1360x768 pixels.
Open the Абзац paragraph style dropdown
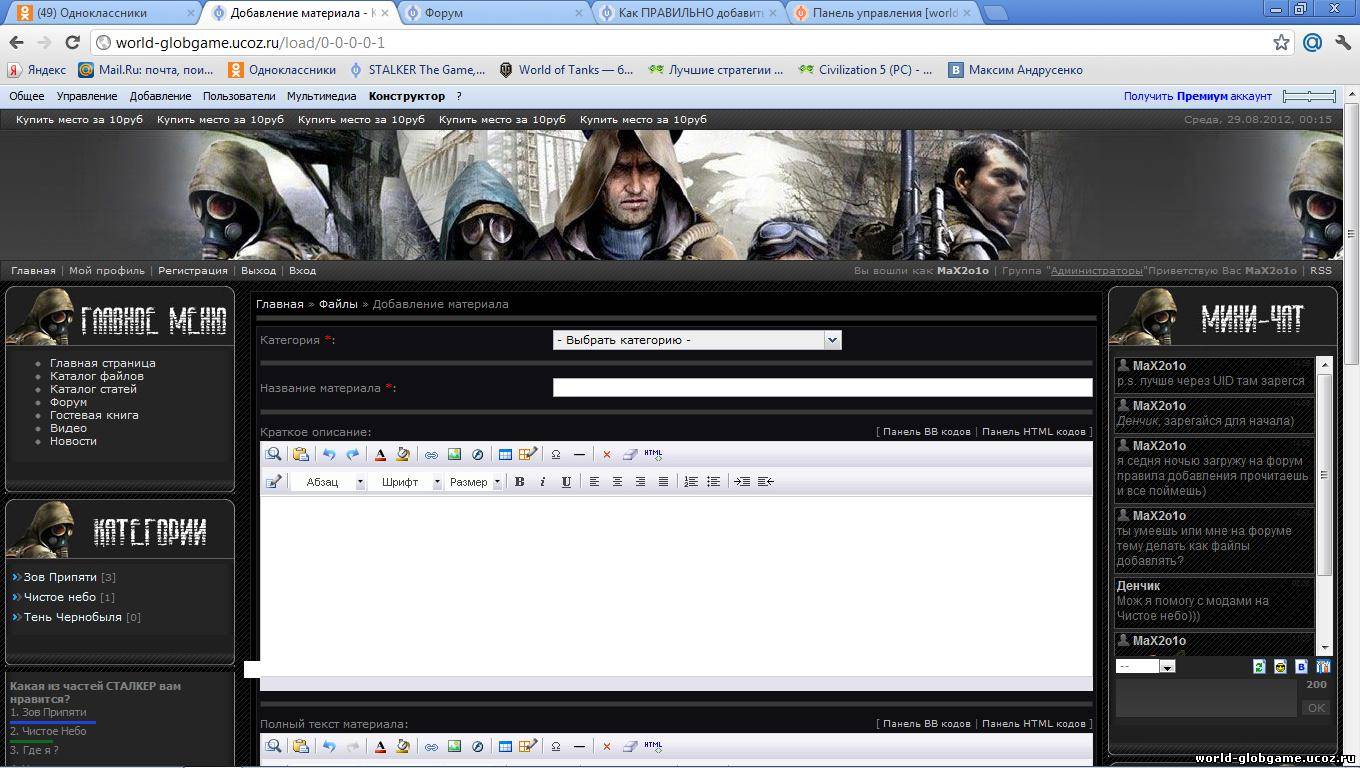point(328,482)
